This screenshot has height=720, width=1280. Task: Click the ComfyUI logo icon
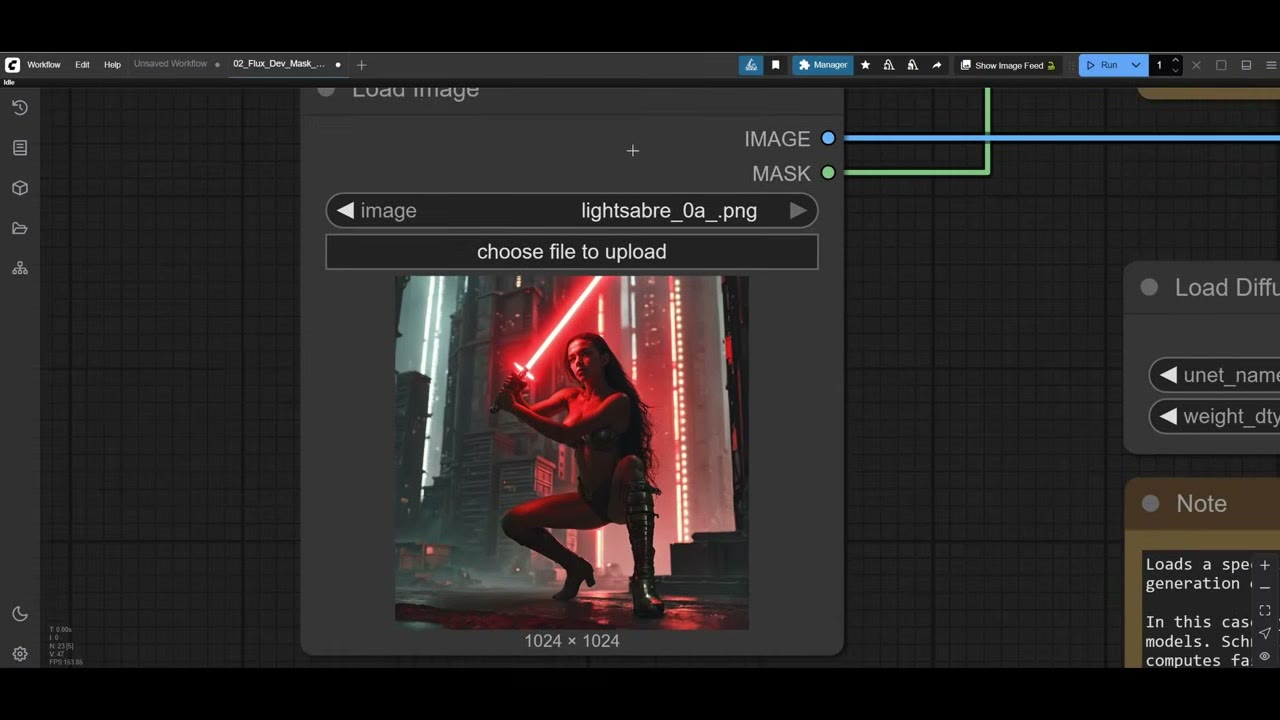[12, 65]
